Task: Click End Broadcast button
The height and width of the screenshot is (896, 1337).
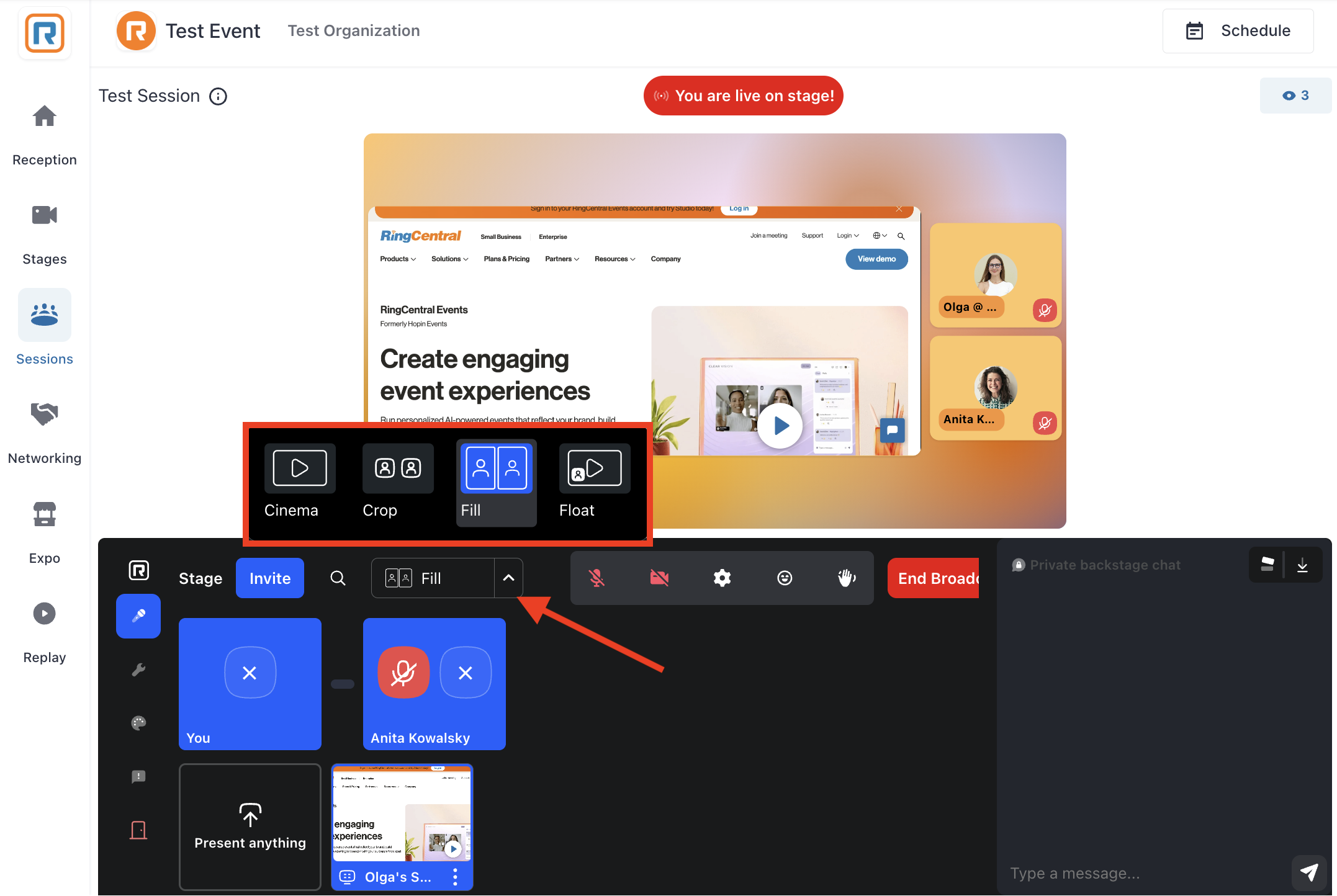Action: pos(934,578)
